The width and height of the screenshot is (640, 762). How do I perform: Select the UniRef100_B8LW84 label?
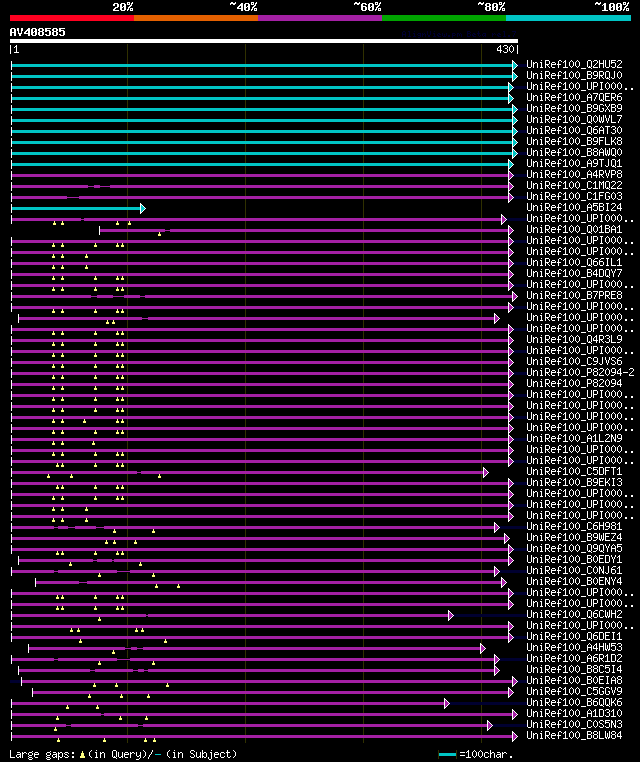click(574, 736)
